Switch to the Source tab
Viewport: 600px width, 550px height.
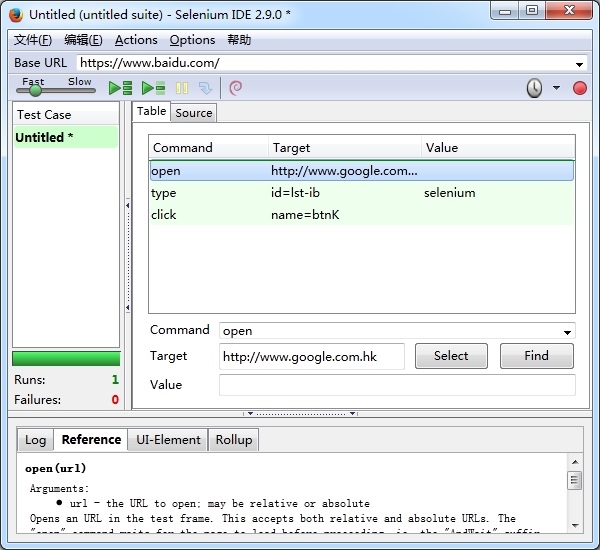194,113
